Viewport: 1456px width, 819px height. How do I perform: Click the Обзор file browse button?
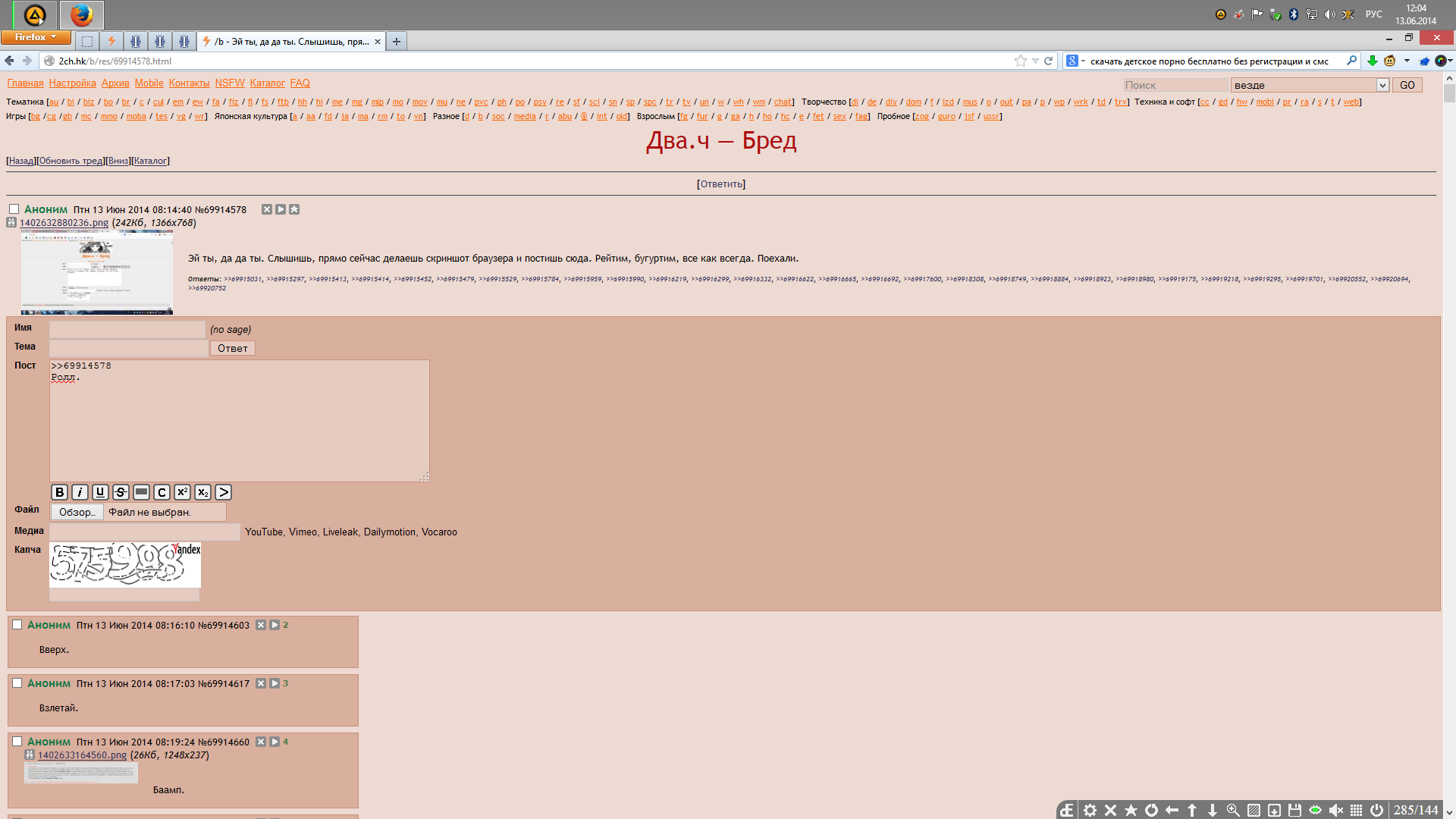pos(77,512)
